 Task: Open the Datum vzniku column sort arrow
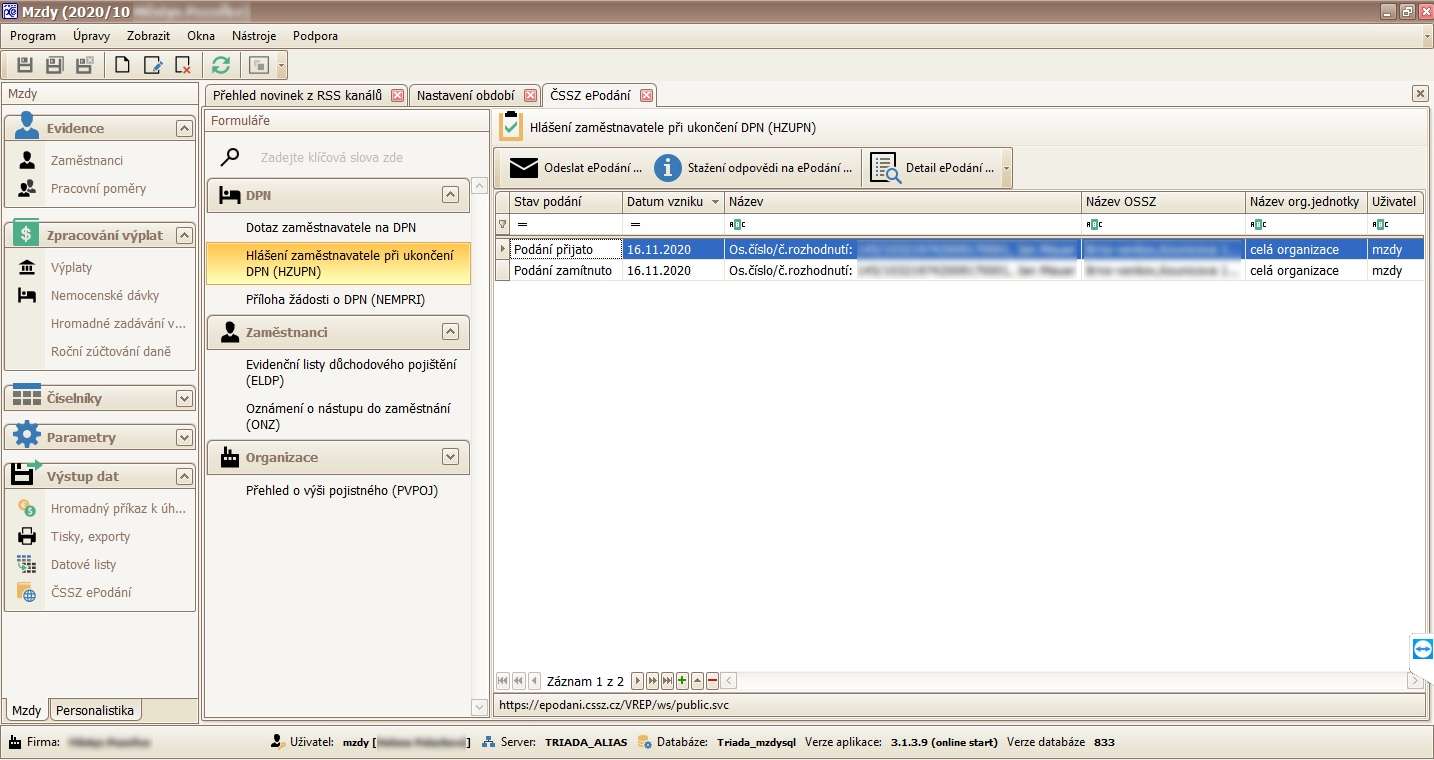click(x=715, y=202)
